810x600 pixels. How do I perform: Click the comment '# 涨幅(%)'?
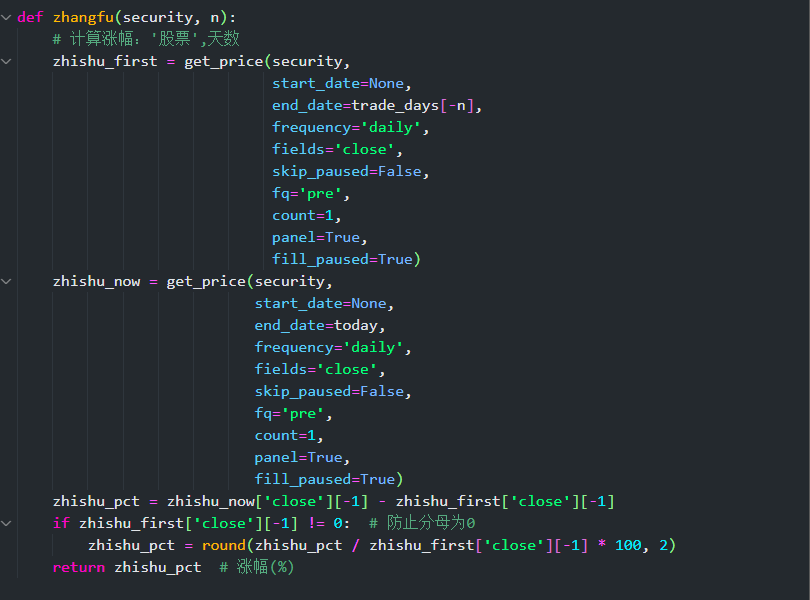click(x=257, y=567)
